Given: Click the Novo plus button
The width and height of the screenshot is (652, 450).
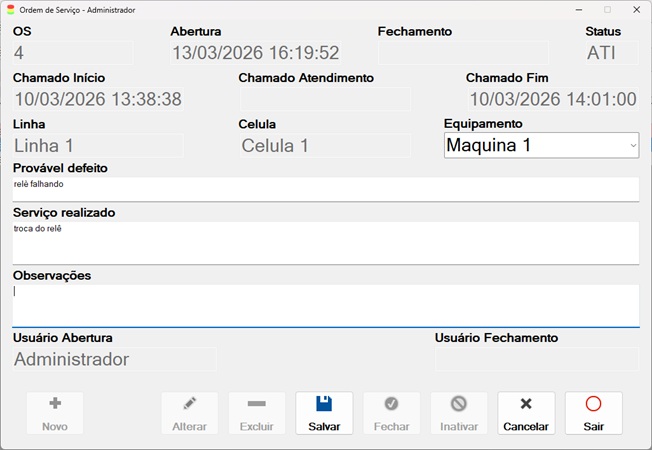Looking at the screenshot, I should (55, 413).
